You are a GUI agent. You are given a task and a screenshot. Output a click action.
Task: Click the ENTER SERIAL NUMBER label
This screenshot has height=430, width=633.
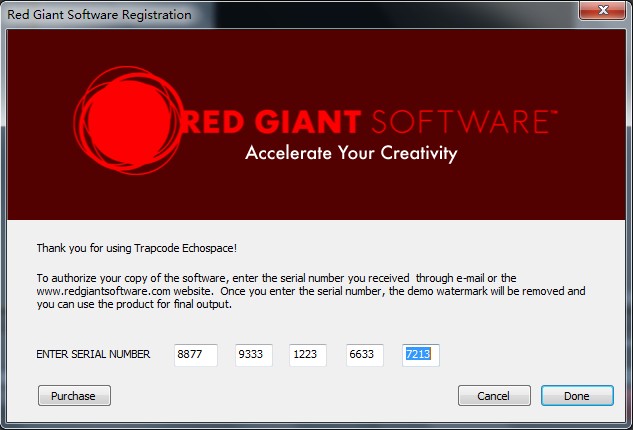point(93,354)
